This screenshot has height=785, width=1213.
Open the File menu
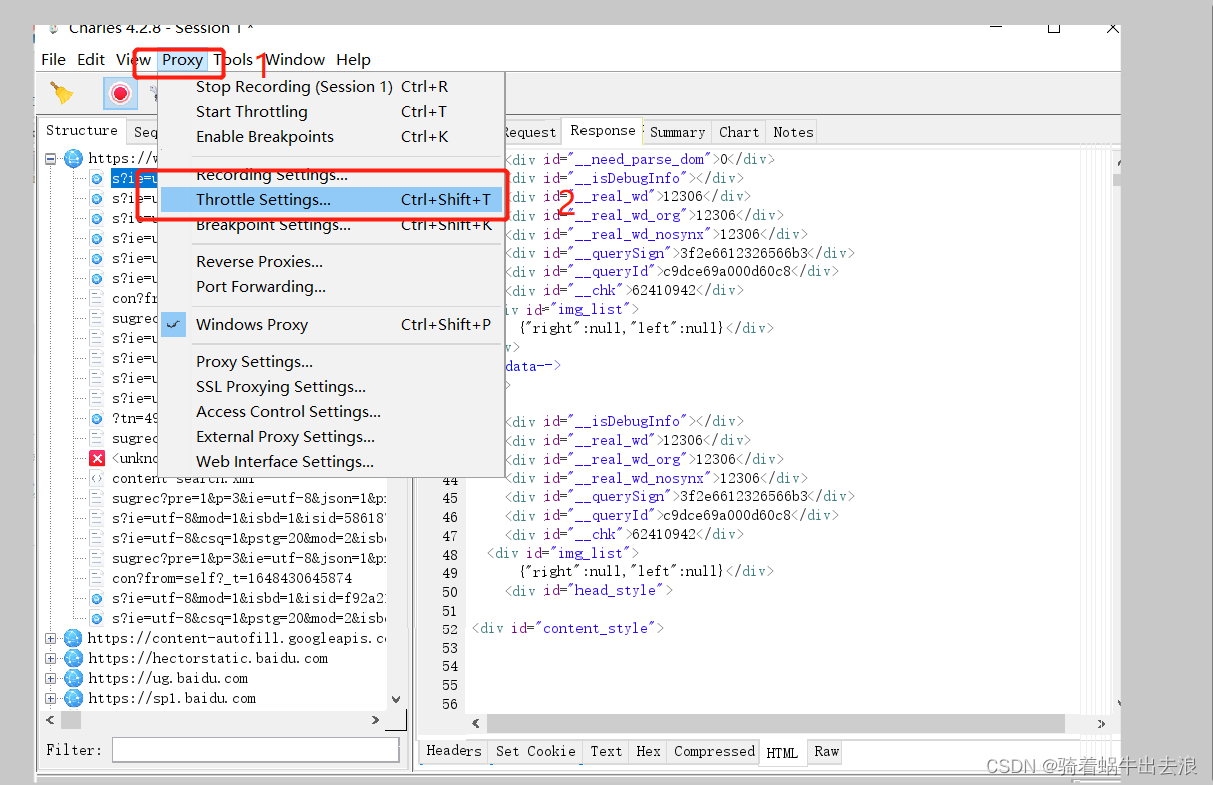(54, 60)
